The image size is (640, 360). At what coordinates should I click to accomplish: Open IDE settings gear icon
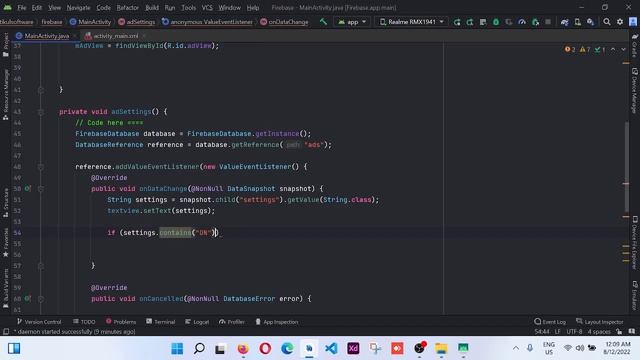pyautogui.click(x=620, y=22)
